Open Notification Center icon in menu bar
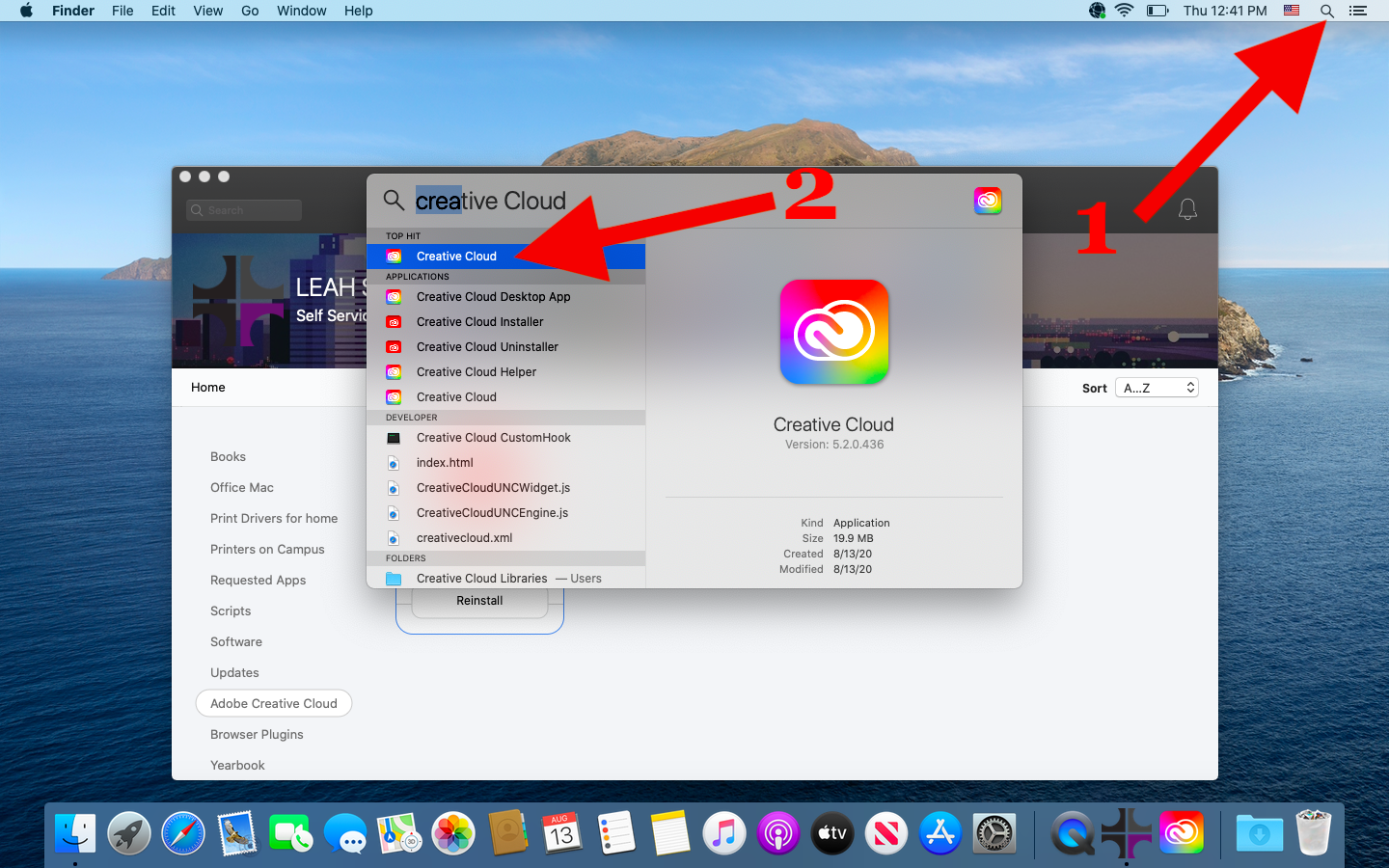This screenshot has width=1389, height=868. [x=1358, y=11]
